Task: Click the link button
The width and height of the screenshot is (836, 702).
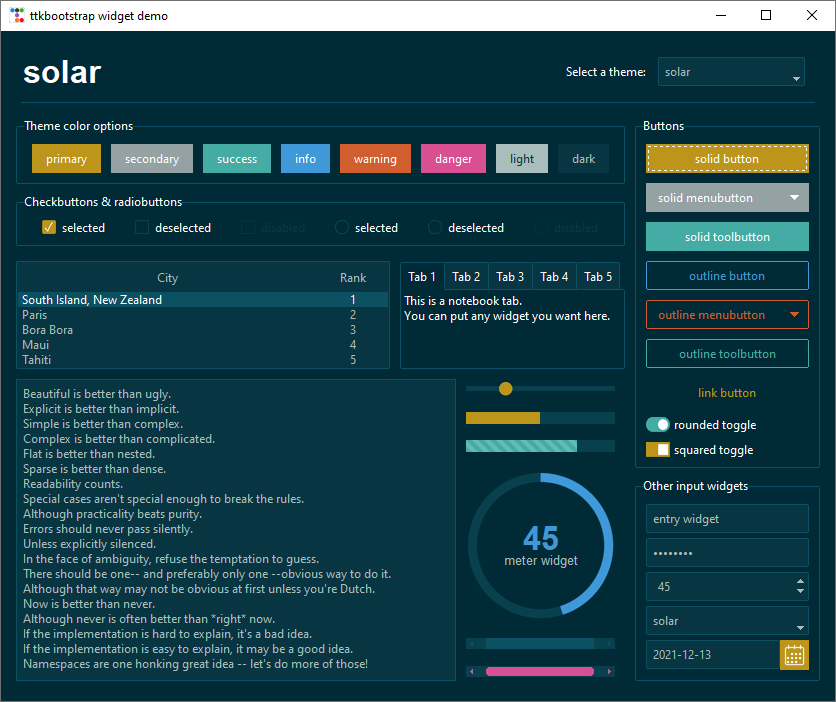Action: (727, 393)
